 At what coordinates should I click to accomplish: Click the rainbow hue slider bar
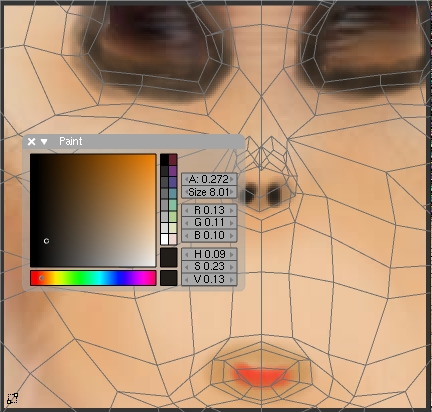(93, 278)
